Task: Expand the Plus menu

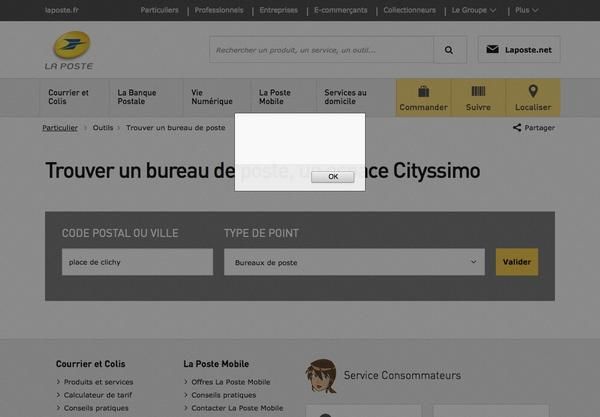Action: [526, 10]
